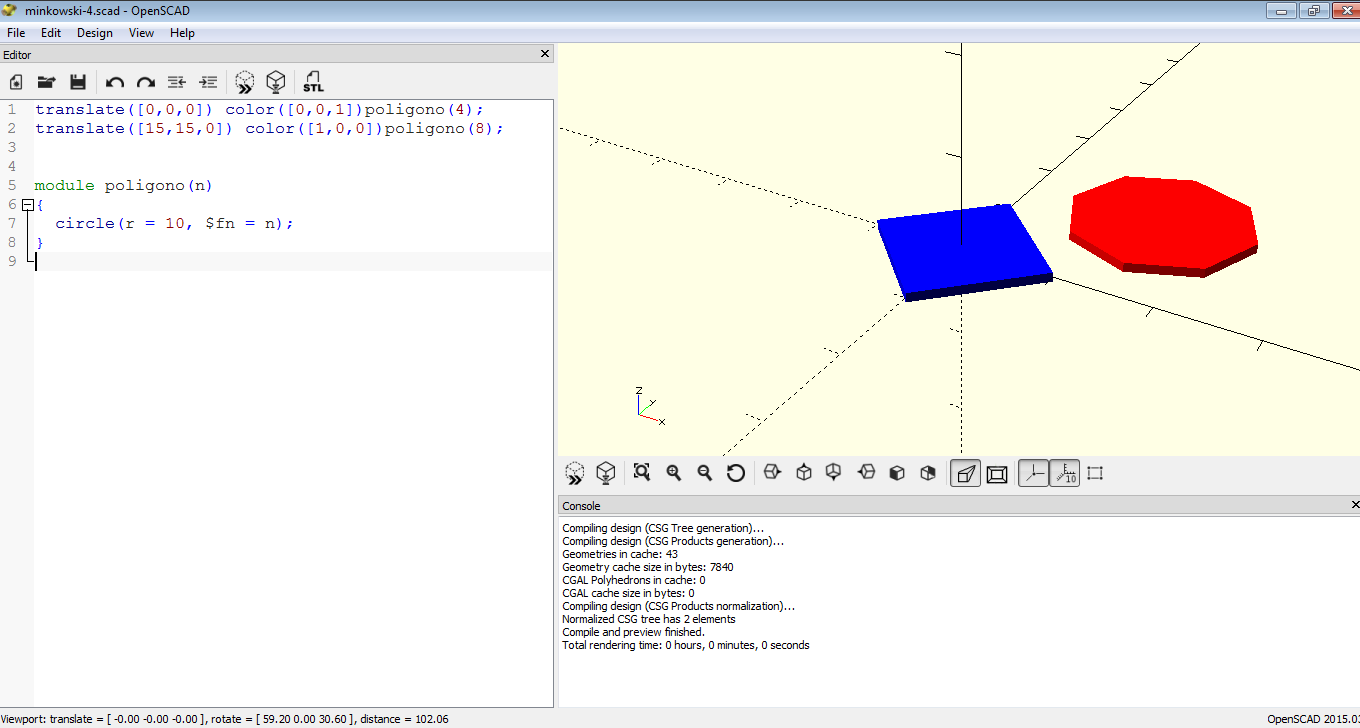Switch to right side view
Viewport: 1360px width, 728px height.
pos(772,473)
